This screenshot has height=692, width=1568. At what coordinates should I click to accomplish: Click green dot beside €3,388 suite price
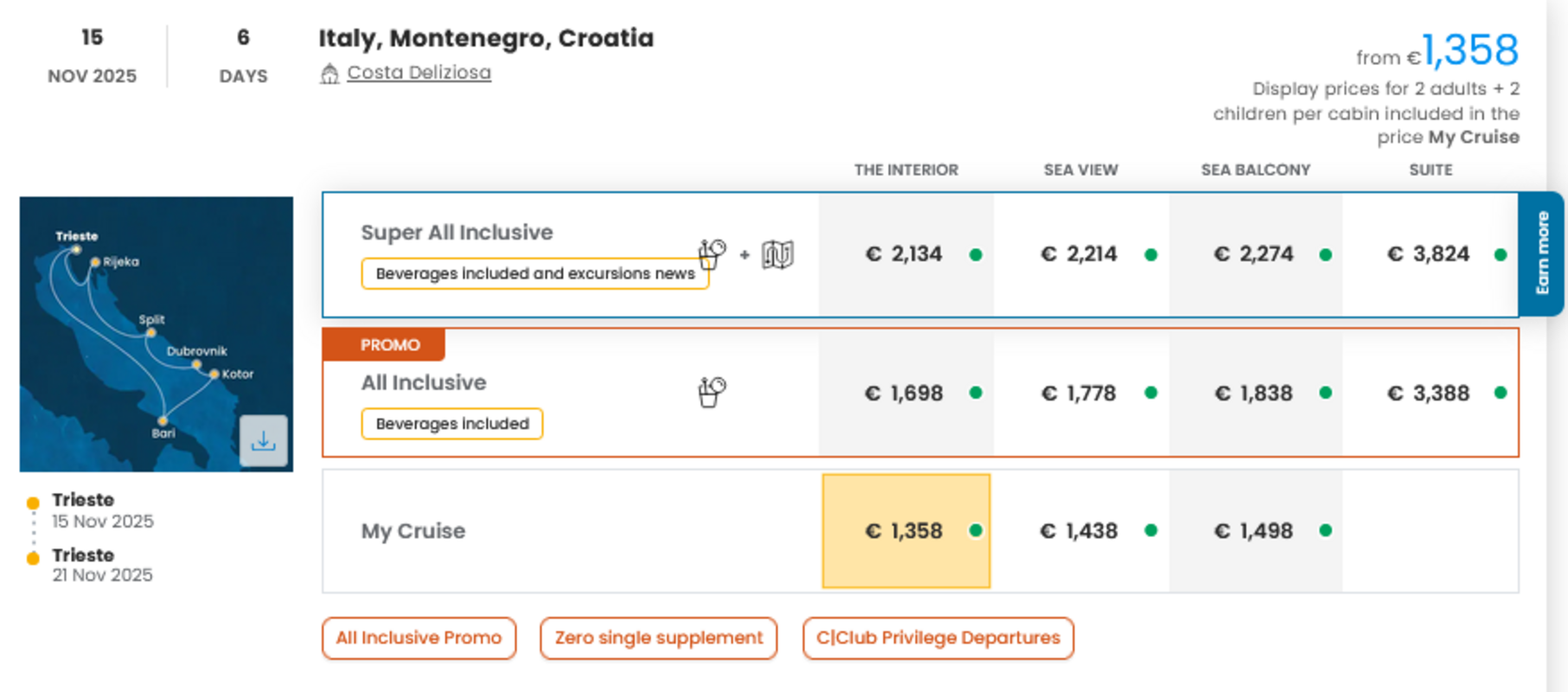pyautogui.click(x=1501, y=393)
